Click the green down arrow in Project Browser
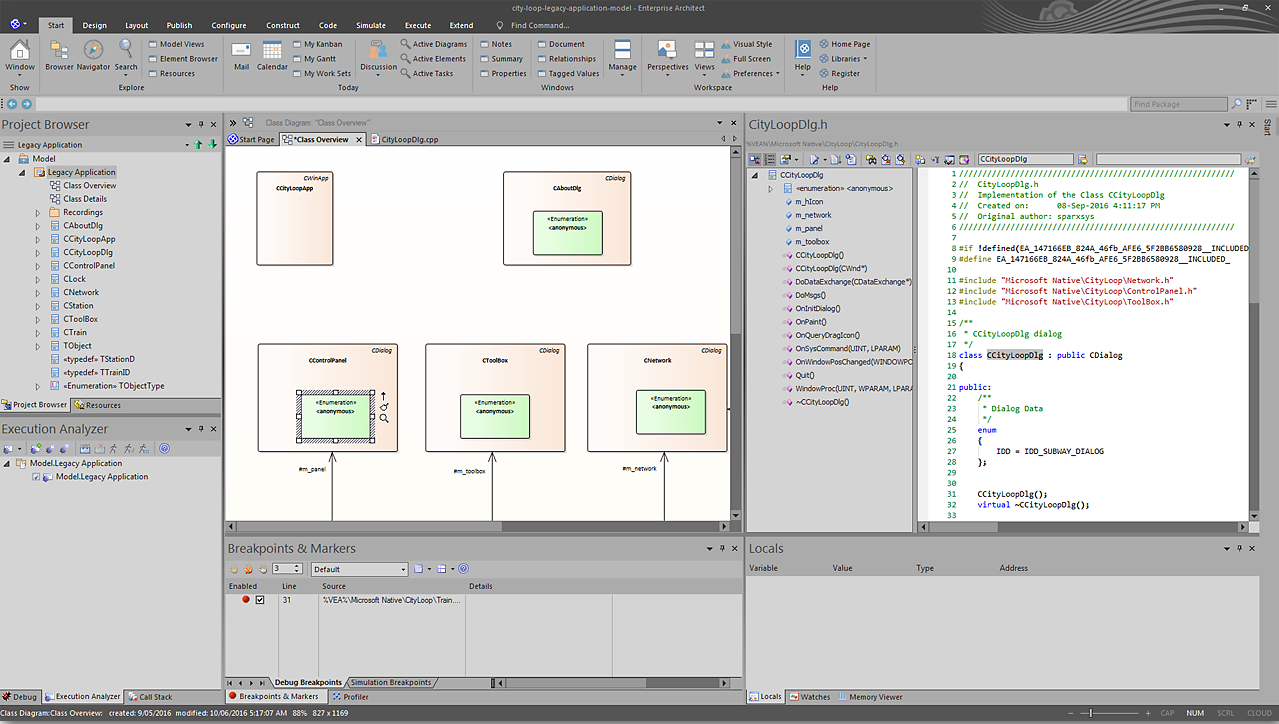 (x=212, y=145)
